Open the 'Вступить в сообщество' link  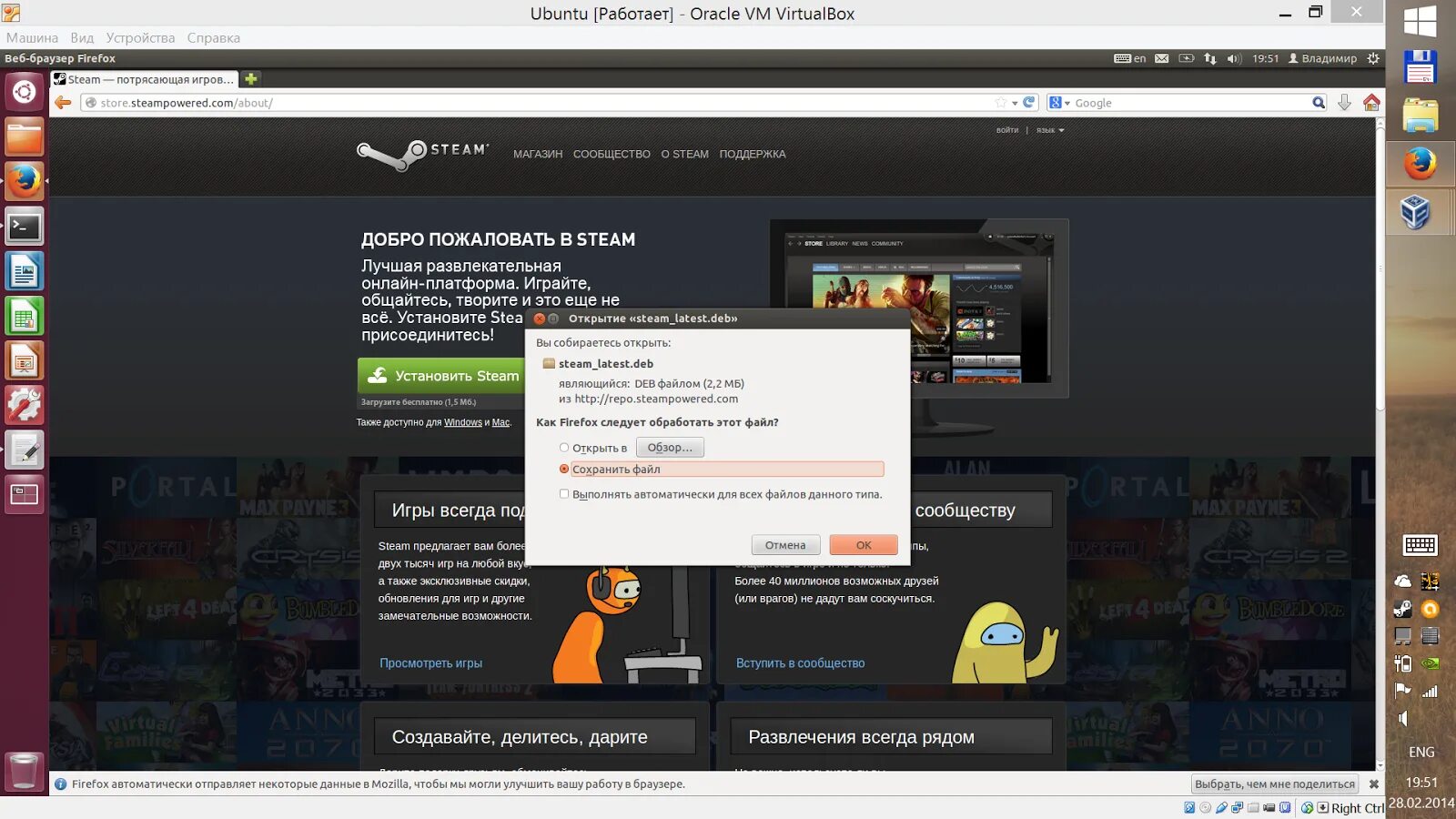[x=801, y=663]
